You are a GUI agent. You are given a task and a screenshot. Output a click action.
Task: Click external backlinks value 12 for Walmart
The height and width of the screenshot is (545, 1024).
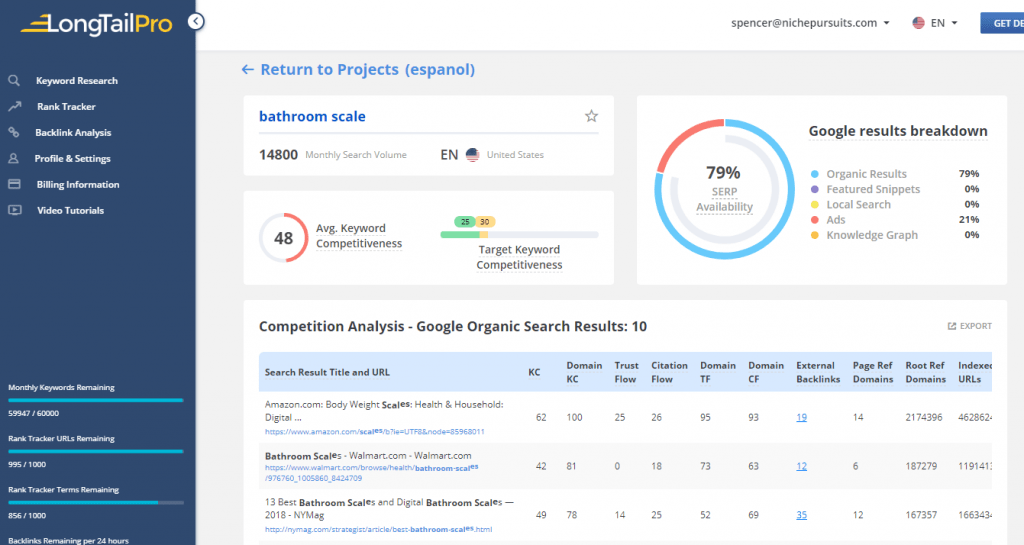click(x=801, y=466)
